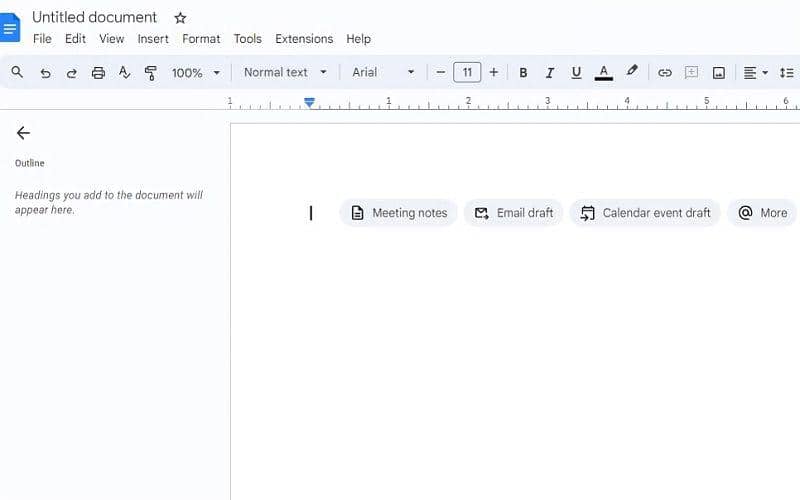Insert an image from the toolbar
The height and width of the screenshot is (500, 800).
(x=719, y=72)
